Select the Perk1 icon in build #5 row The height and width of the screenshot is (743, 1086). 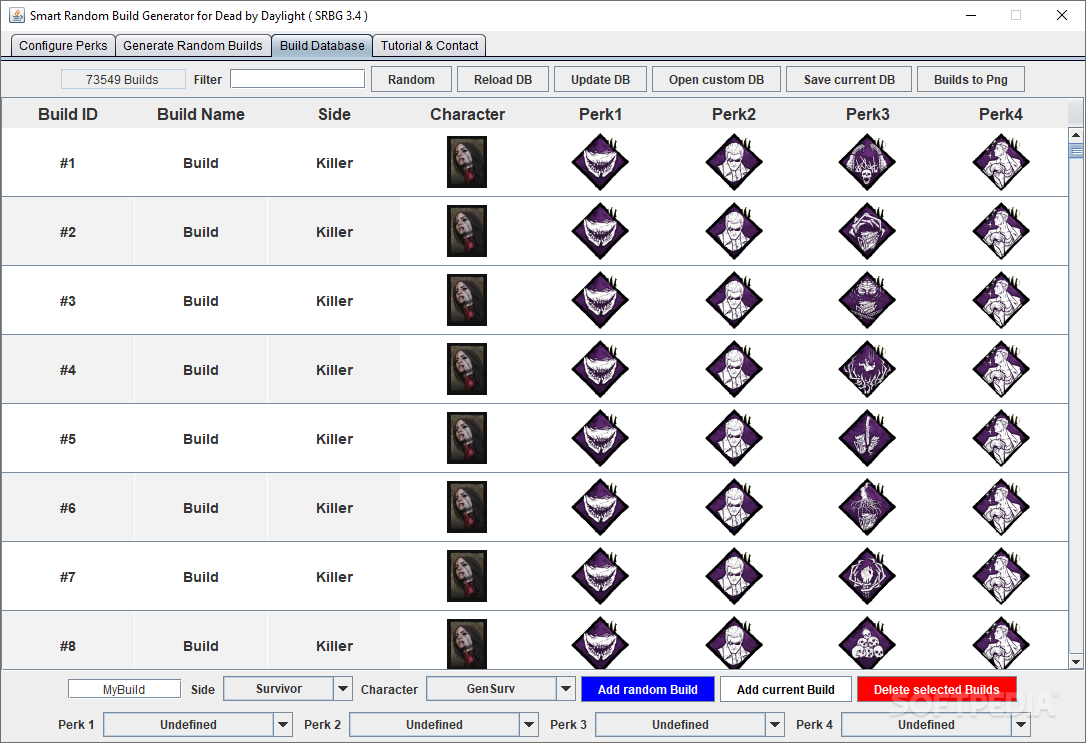click(x=600, y=438)
